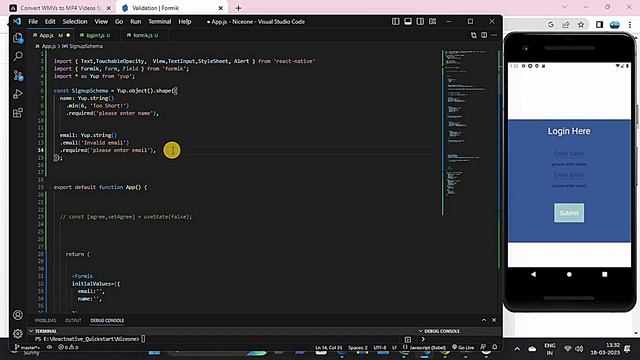Open the Customize Layout icon
This screenshot has width=640, height=360.
[x=432, y=22]
